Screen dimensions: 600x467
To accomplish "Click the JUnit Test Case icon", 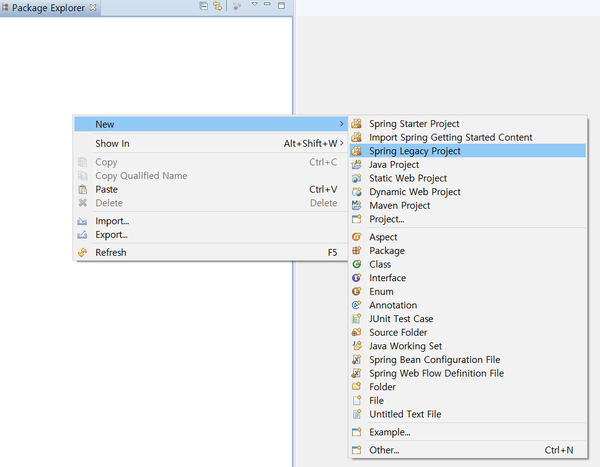I will pyautogui.click(x=357, y=318).
